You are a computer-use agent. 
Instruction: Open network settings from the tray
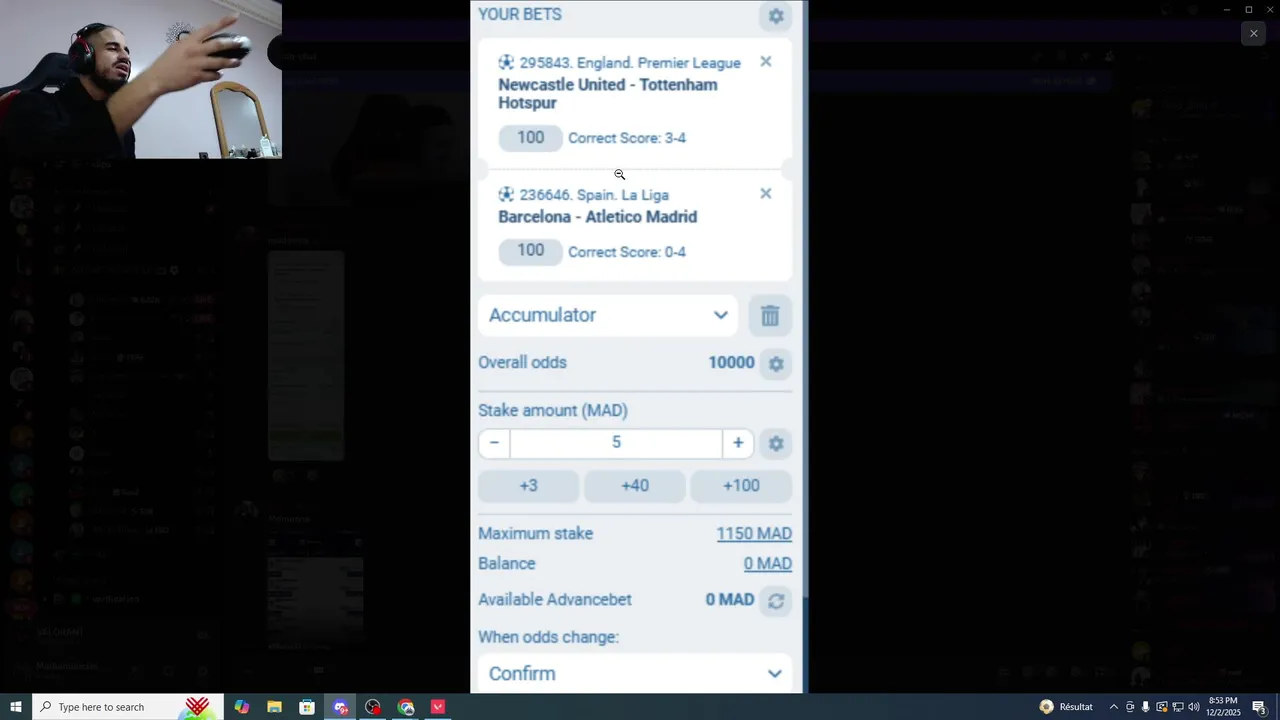coord(1178,707)
